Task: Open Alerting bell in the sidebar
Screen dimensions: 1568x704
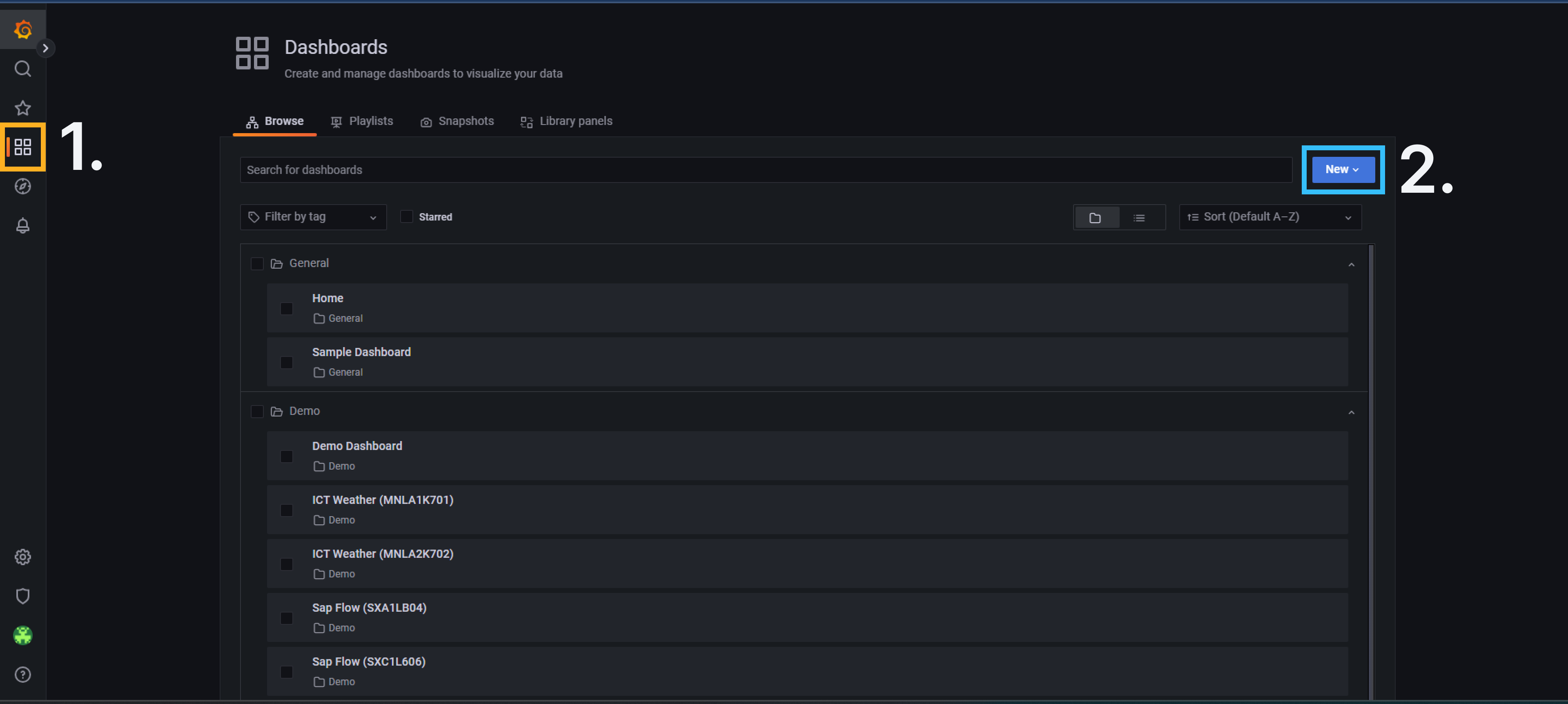Action: pyautogui.click(x=22, y=225)
